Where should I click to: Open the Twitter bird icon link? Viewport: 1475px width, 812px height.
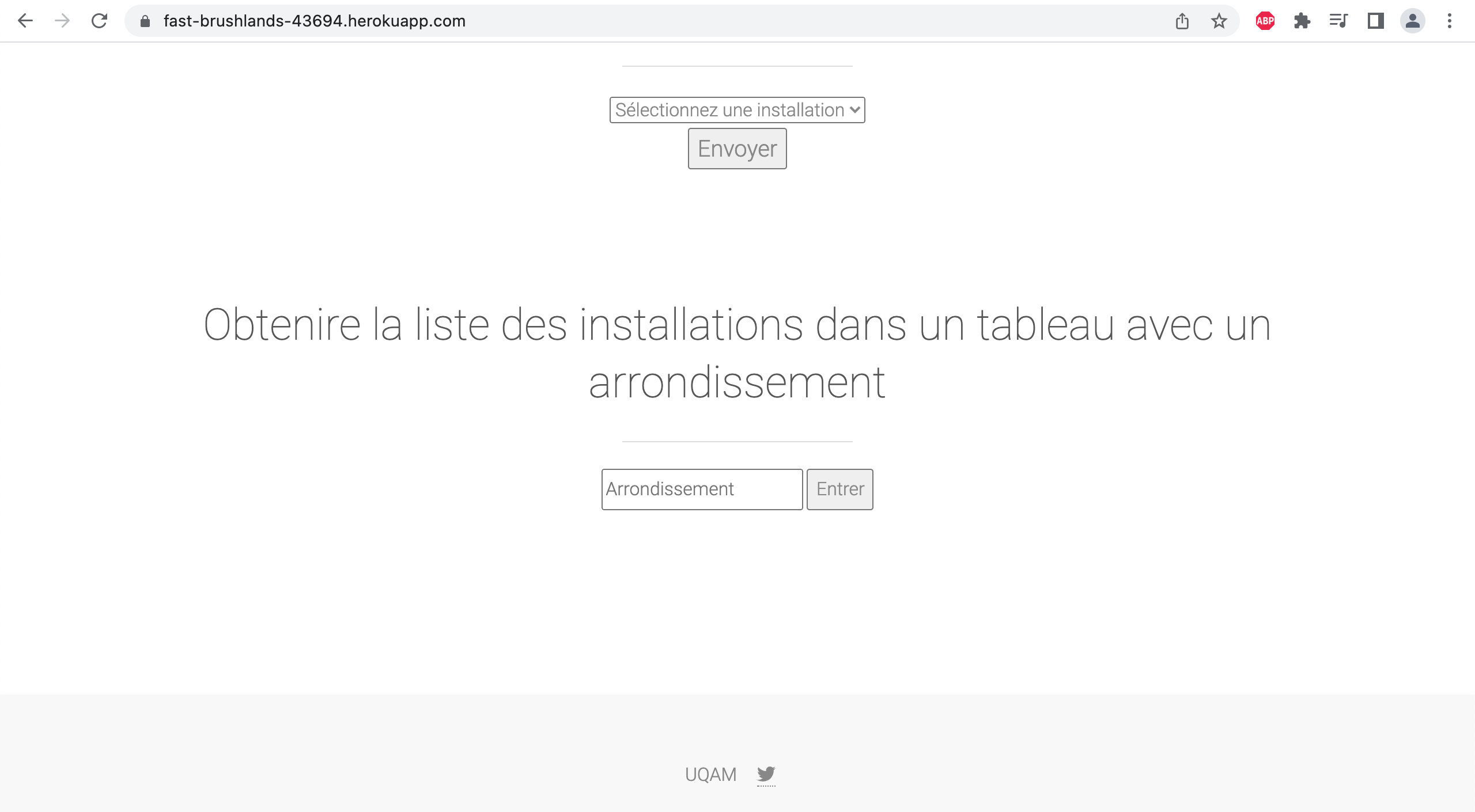pyautogui.click(x=766, y=774)
